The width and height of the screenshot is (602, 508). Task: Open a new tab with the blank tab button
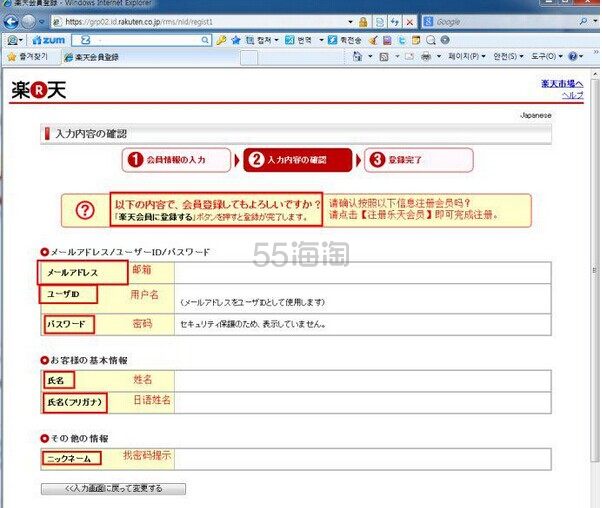249,58
